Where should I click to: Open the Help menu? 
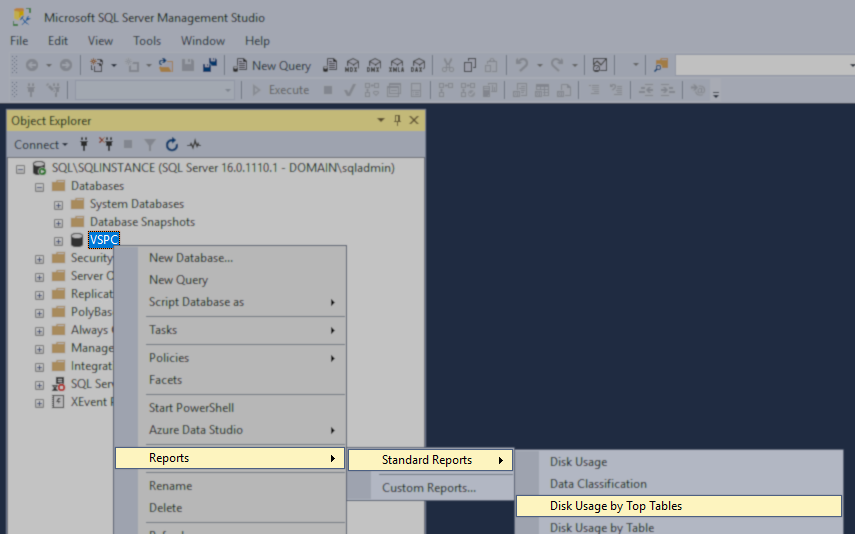point(257,41)
